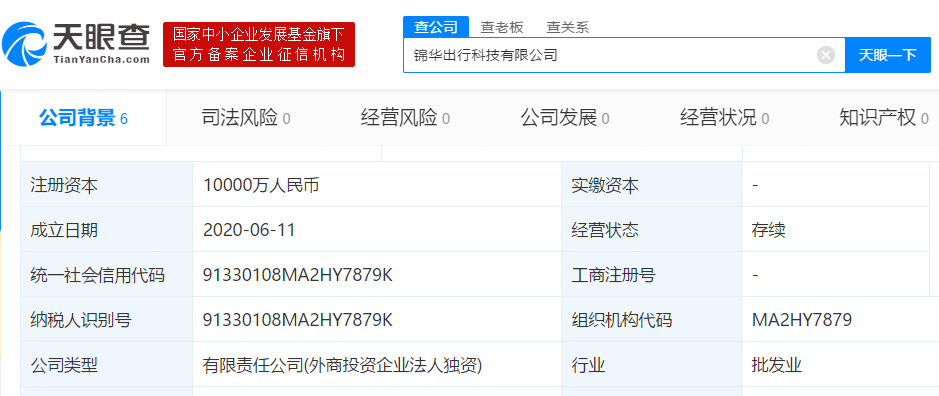This screenshot has width=939, height=396.
Task: Click the 经营状态 label cell
Action: coord(652,230)
